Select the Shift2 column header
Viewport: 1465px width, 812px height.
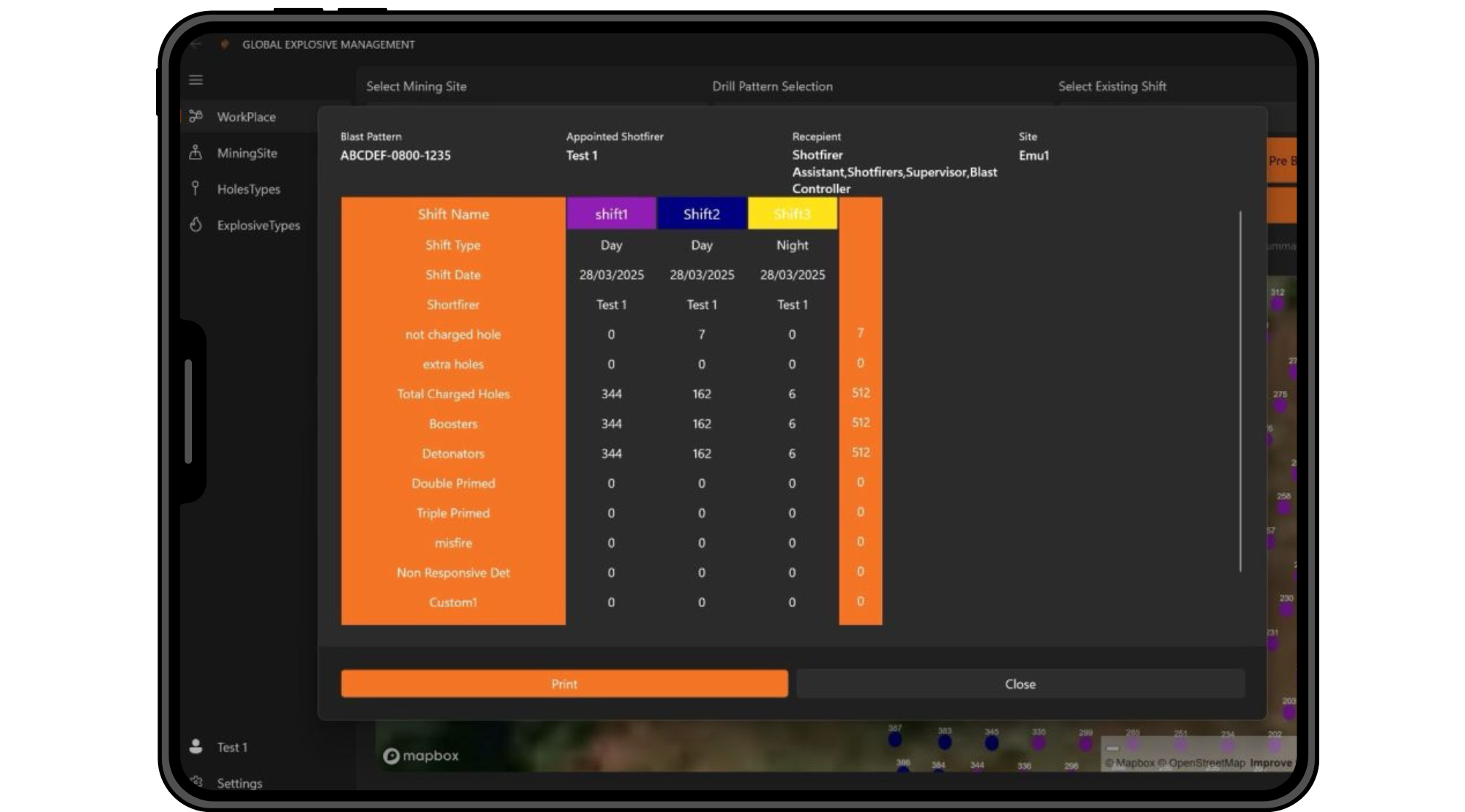(701, 214)
